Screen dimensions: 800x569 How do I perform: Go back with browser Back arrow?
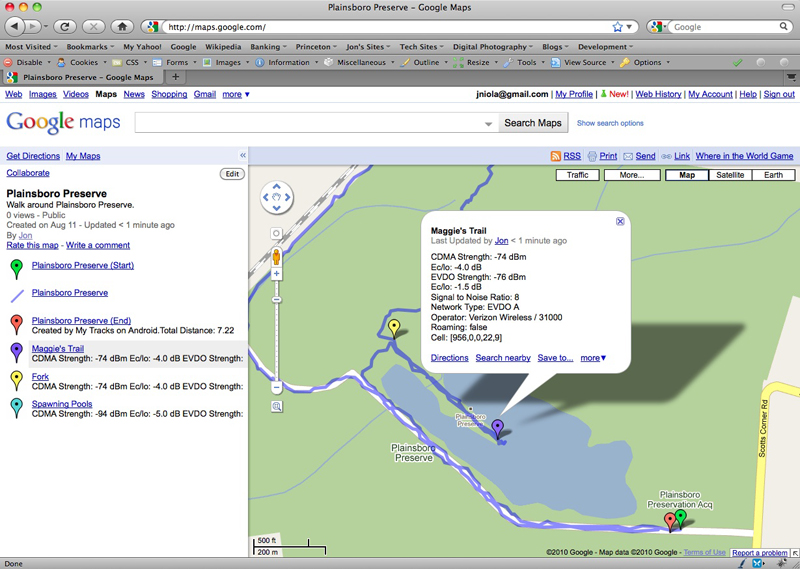[14, 26]
